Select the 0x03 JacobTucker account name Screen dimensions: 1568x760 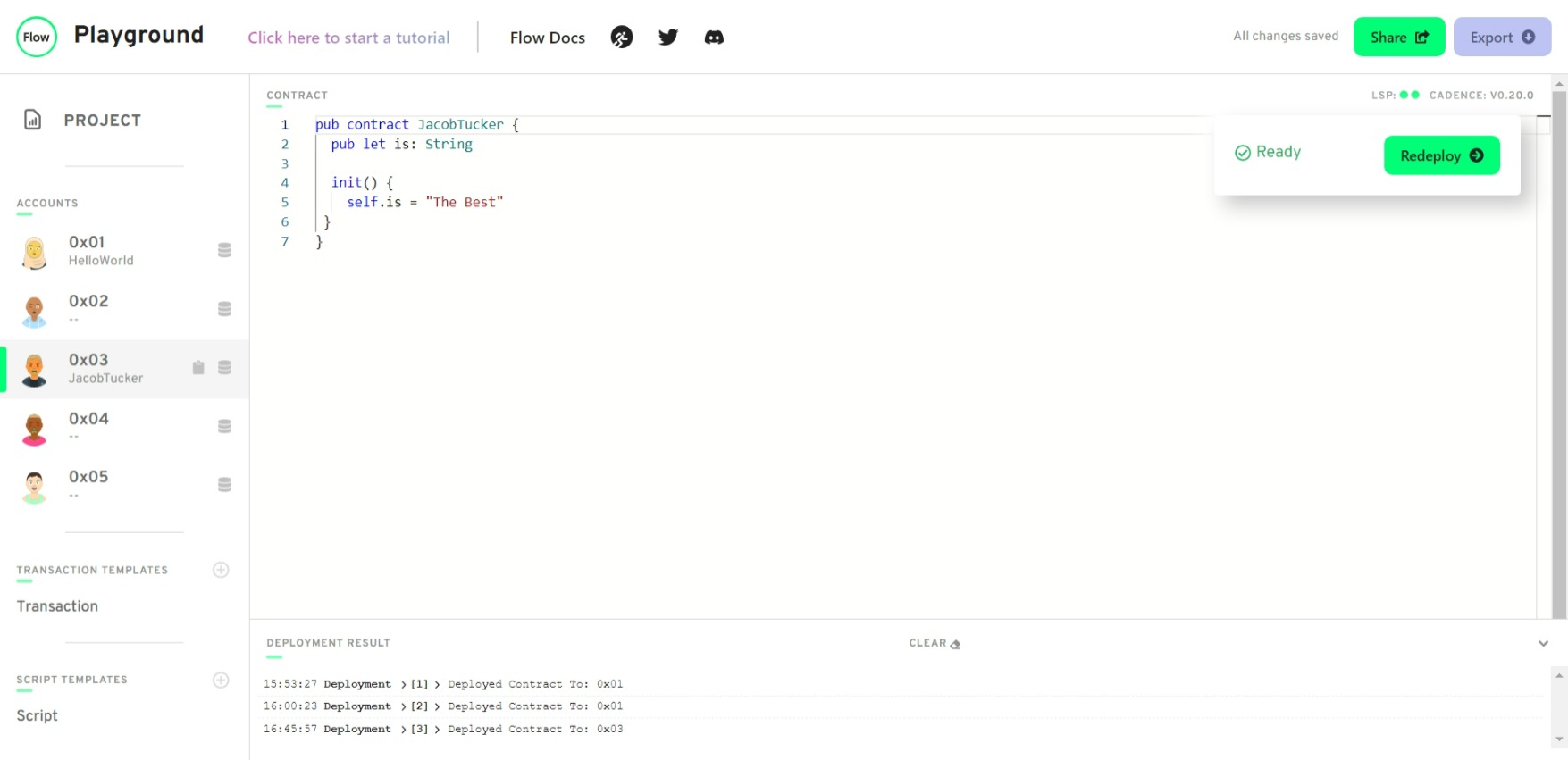(105, 379)
